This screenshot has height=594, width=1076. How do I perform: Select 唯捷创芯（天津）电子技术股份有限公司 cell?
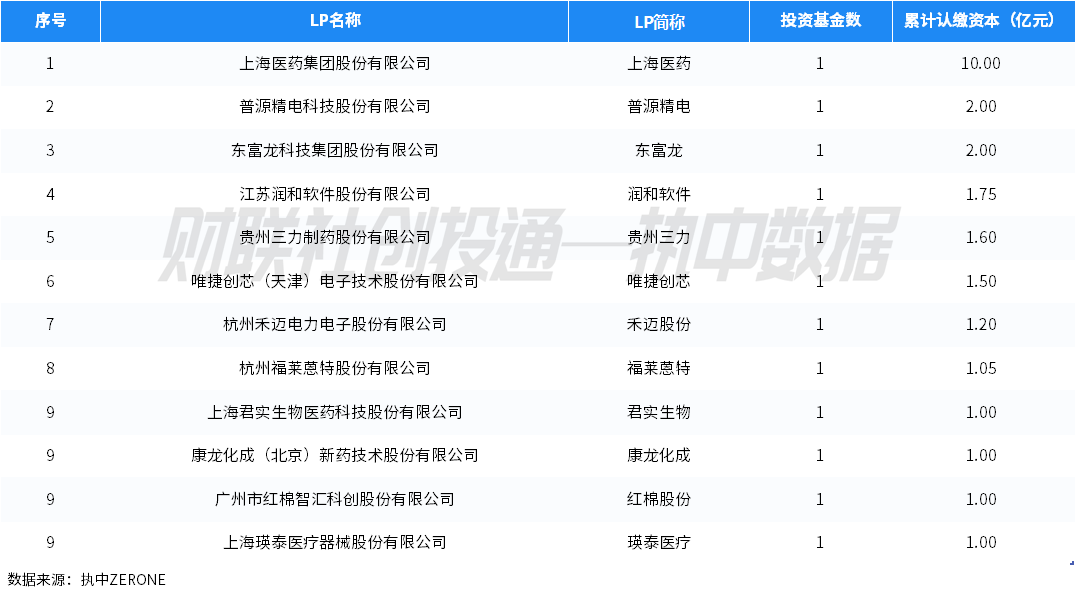(335, 282)
